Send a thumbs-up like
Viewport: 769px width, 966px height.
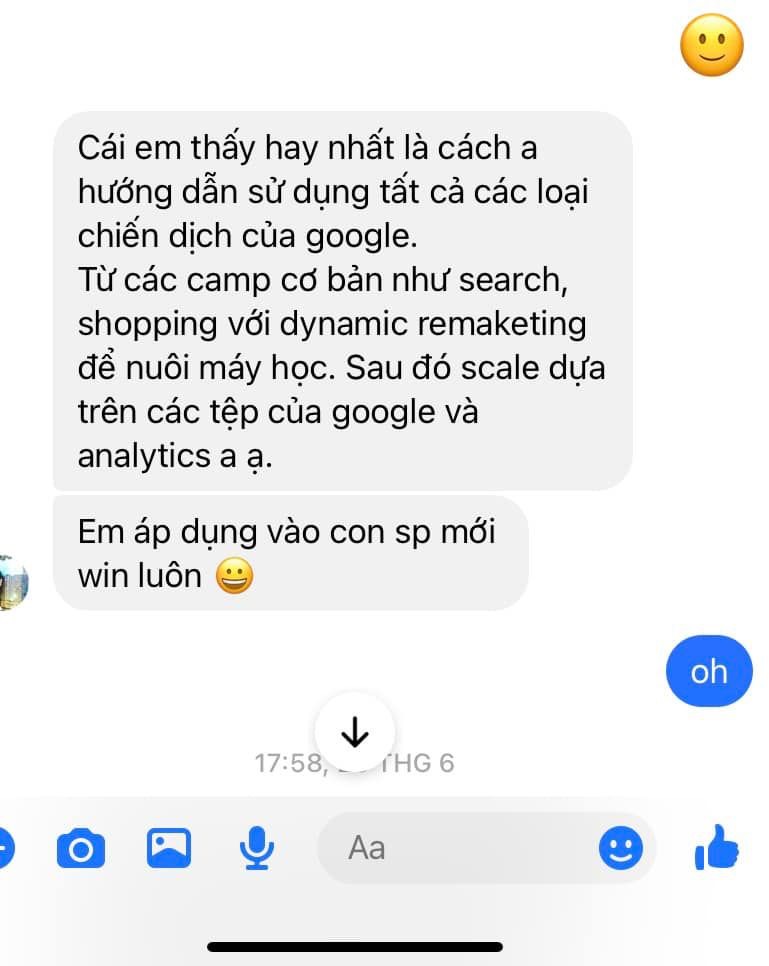pyautogui.click(x=716, y=847)
